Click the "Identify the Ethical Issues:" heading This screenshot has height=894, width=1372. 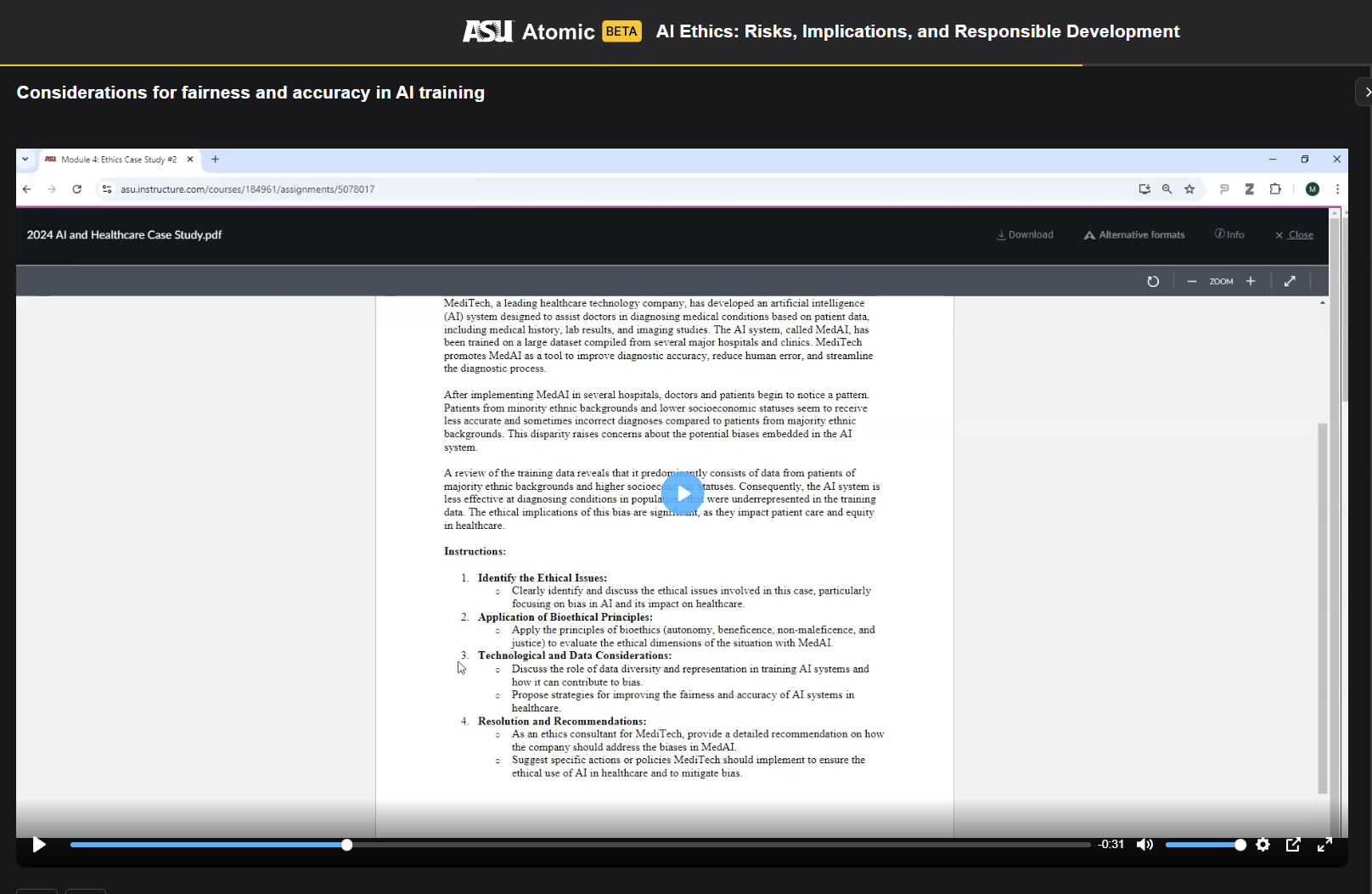543,578
